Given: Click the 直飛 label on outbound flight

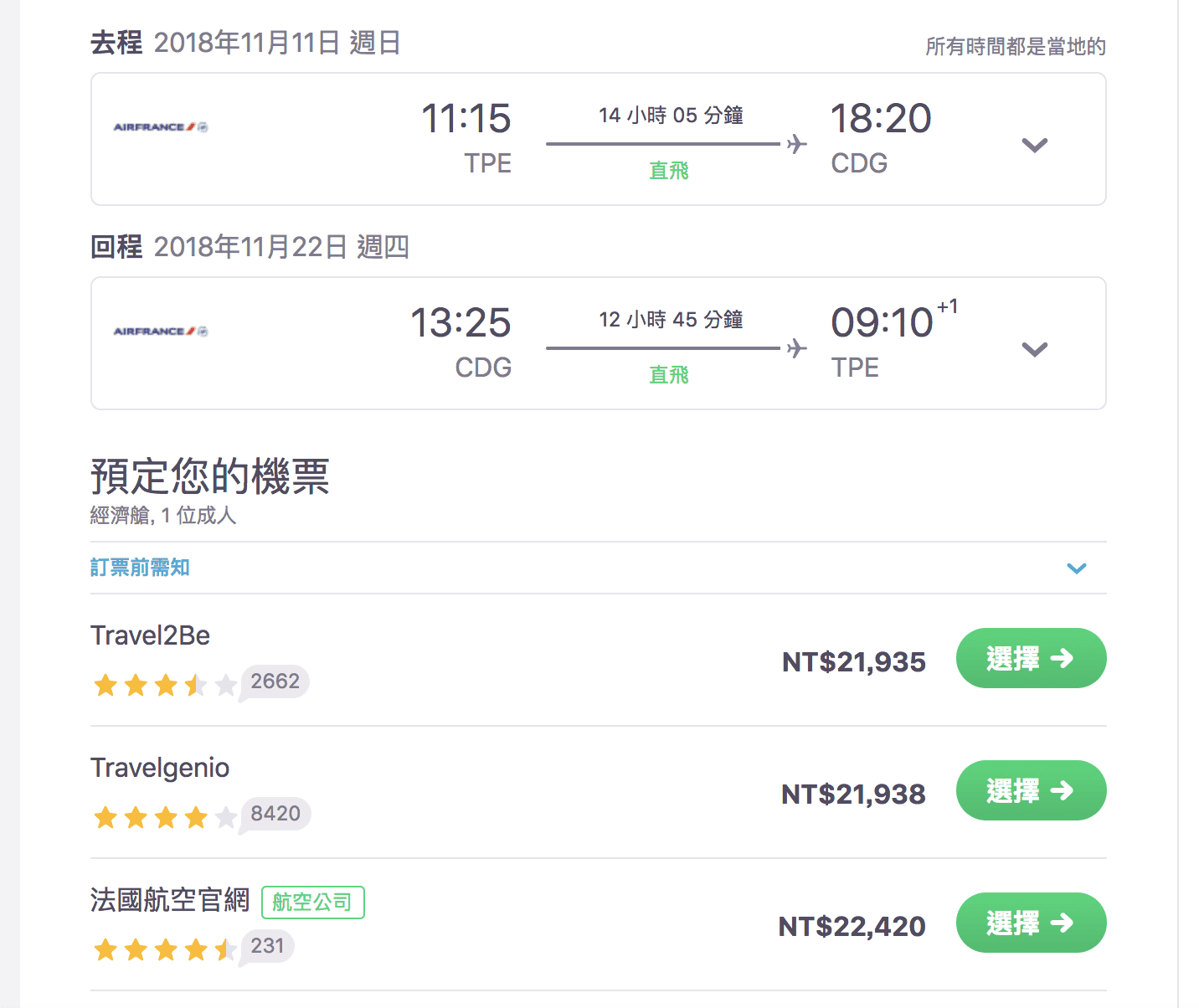Looking at the screenshot, I should [669, 171].
